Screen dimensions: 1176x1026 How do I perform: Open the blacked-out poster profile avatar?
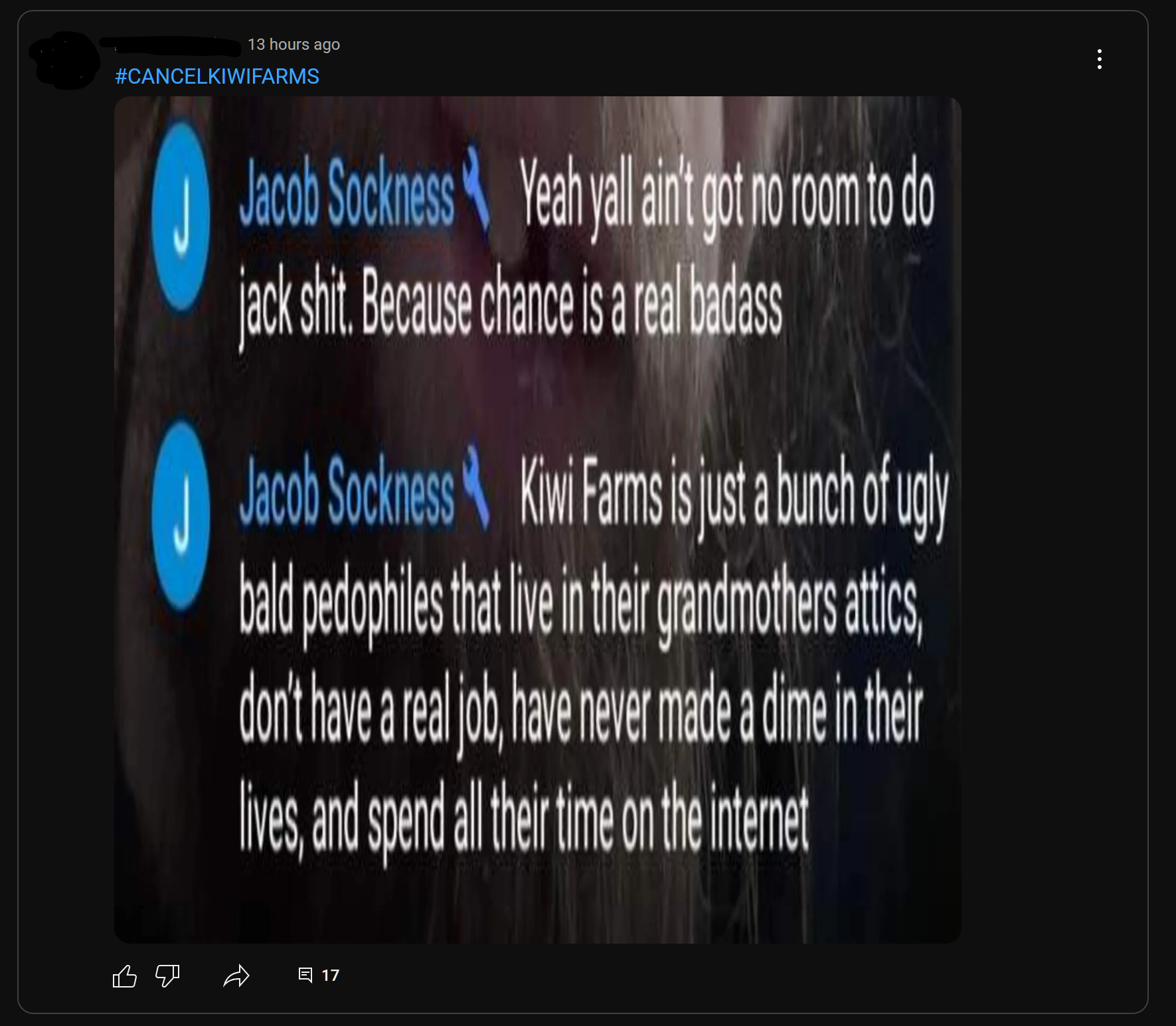pyautogui.click(x=66, y=60)
